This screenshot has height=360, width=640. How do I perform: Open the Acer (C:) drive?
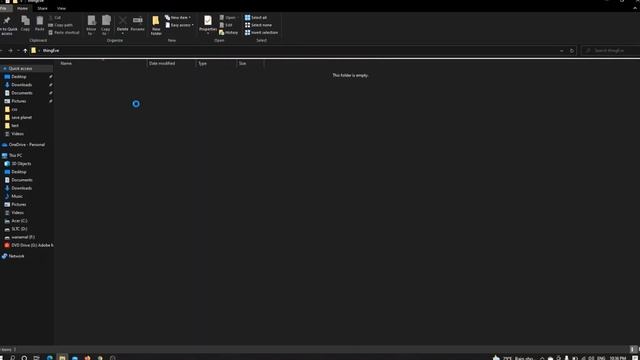19,221
